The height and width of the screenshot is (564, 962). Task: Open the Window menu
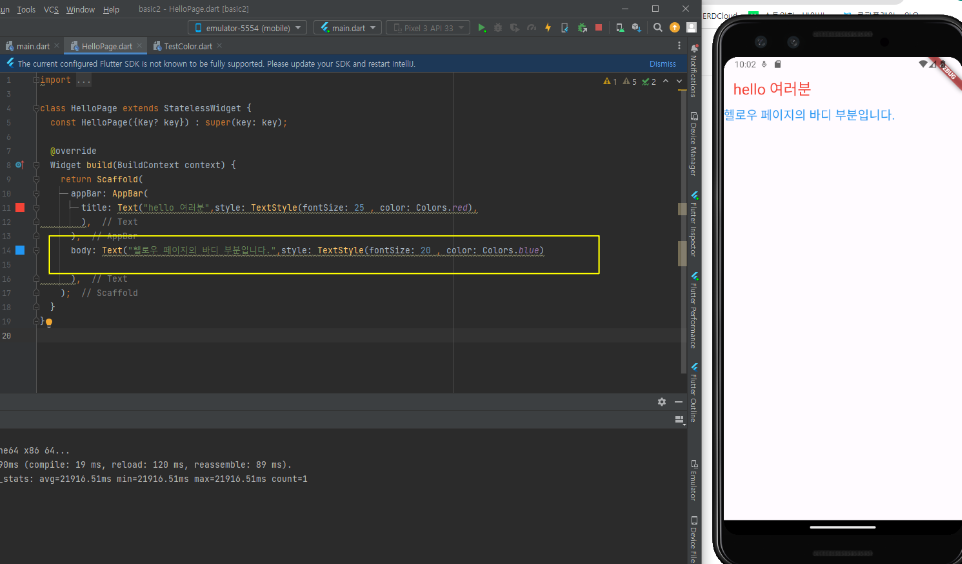80,9
